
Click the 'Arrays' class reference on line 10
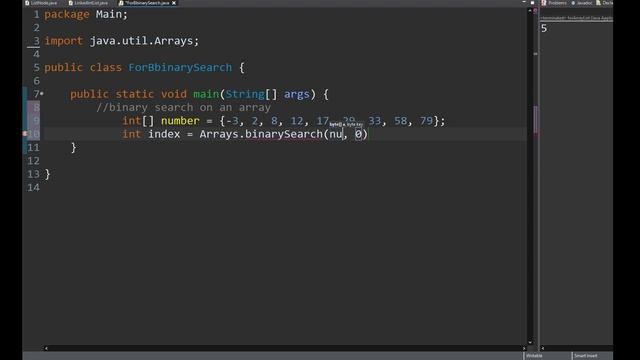(219, 134)
